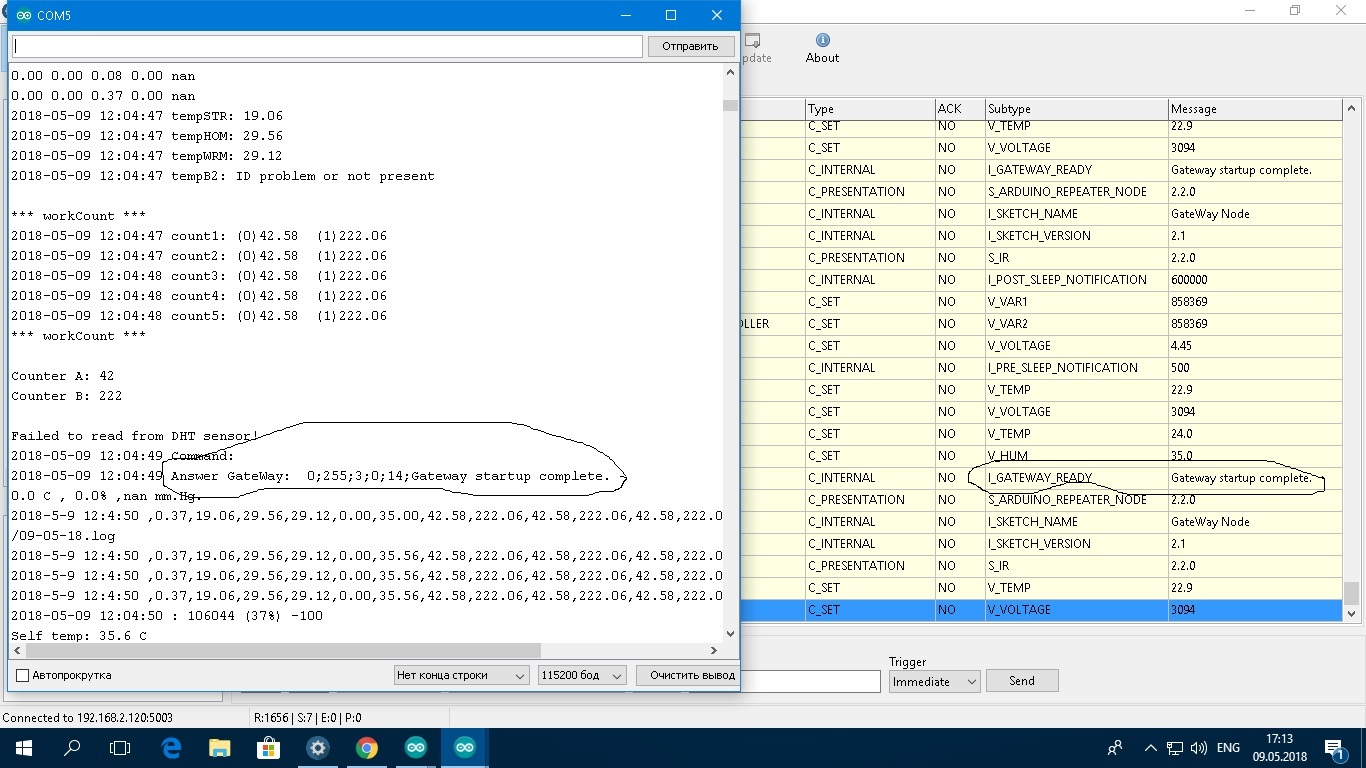The width and height of the screenshot is (1366, 768).
Task: Show hidden system tray icons chevron
Action: (x=1151, y=748)
